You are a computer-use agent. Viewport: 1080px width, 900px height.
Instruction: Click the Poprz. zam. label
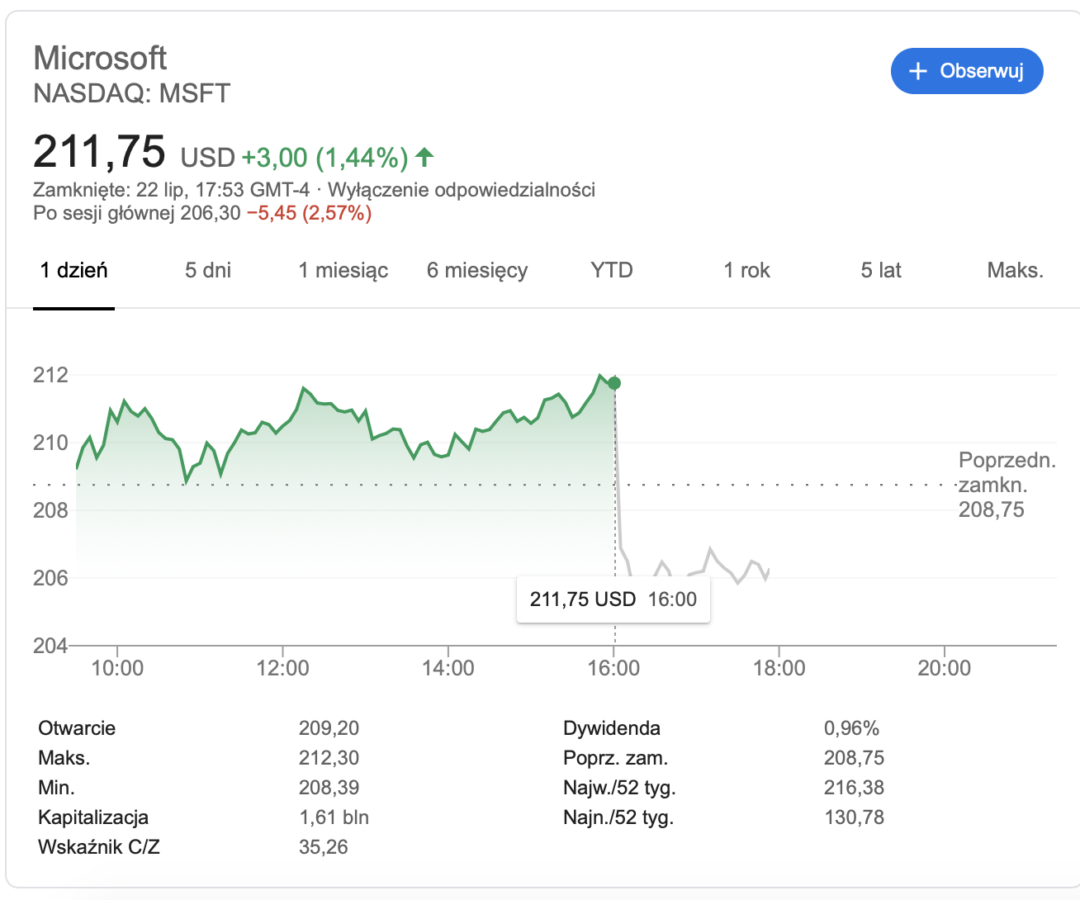[x=615, y=757]
